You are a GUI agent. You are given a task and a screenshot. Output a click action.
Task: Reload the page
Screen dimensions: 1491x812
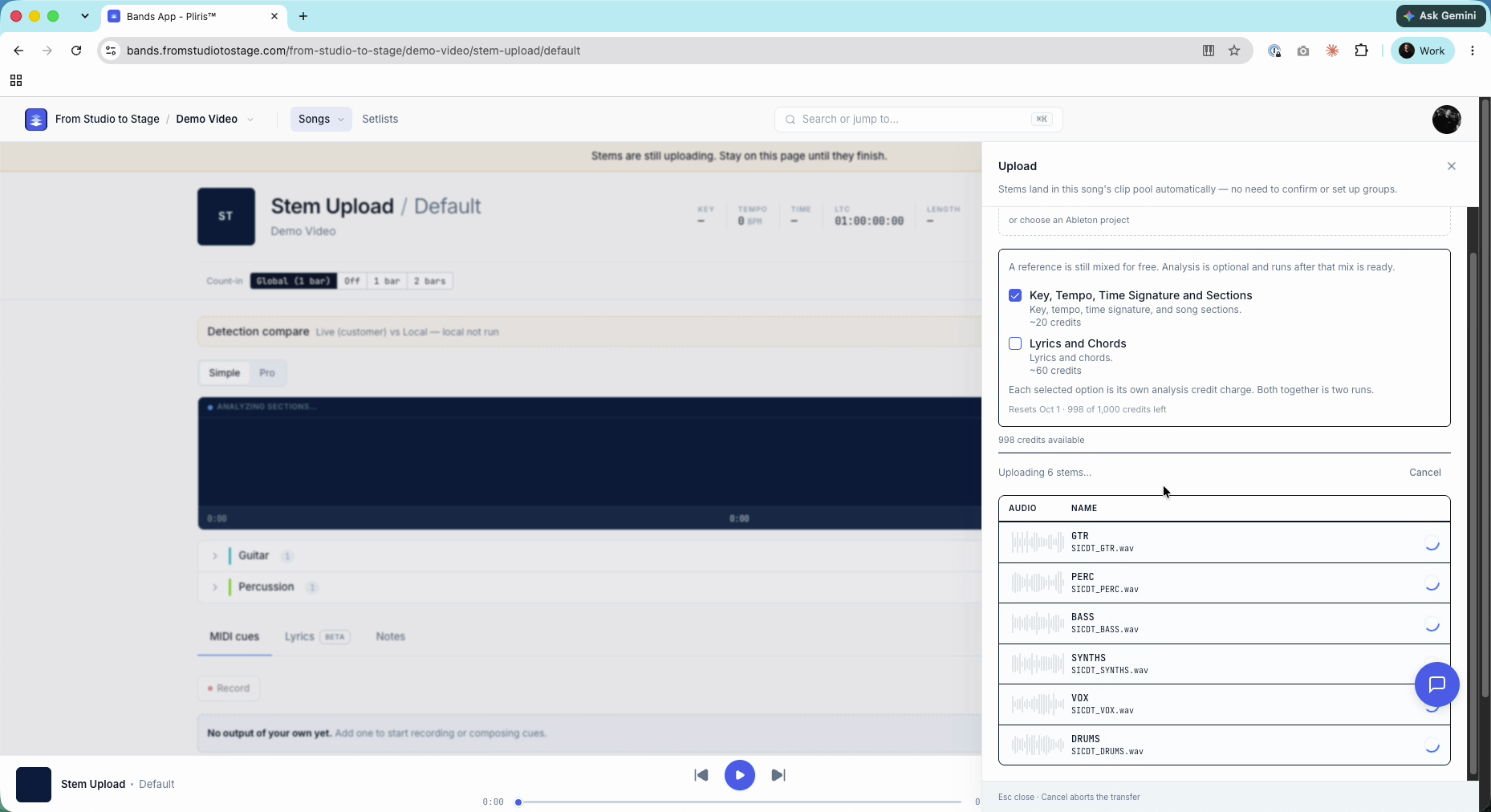[76, 51]
